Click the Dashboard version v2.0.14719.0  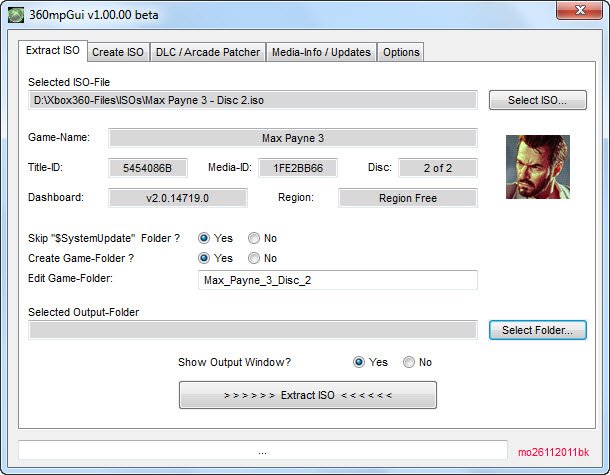(x=178, y=198)
